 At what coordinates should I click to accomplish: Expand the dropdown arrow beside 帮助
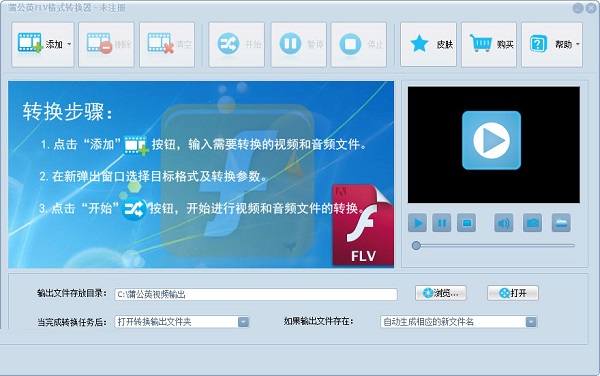coord(578,44)
